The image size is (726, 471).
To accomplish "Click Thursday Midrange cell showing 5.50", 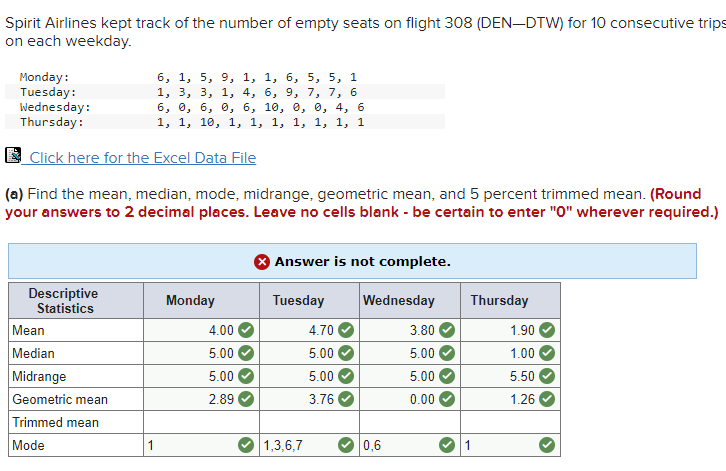I will pyautogui.click(x=510, y=376).
